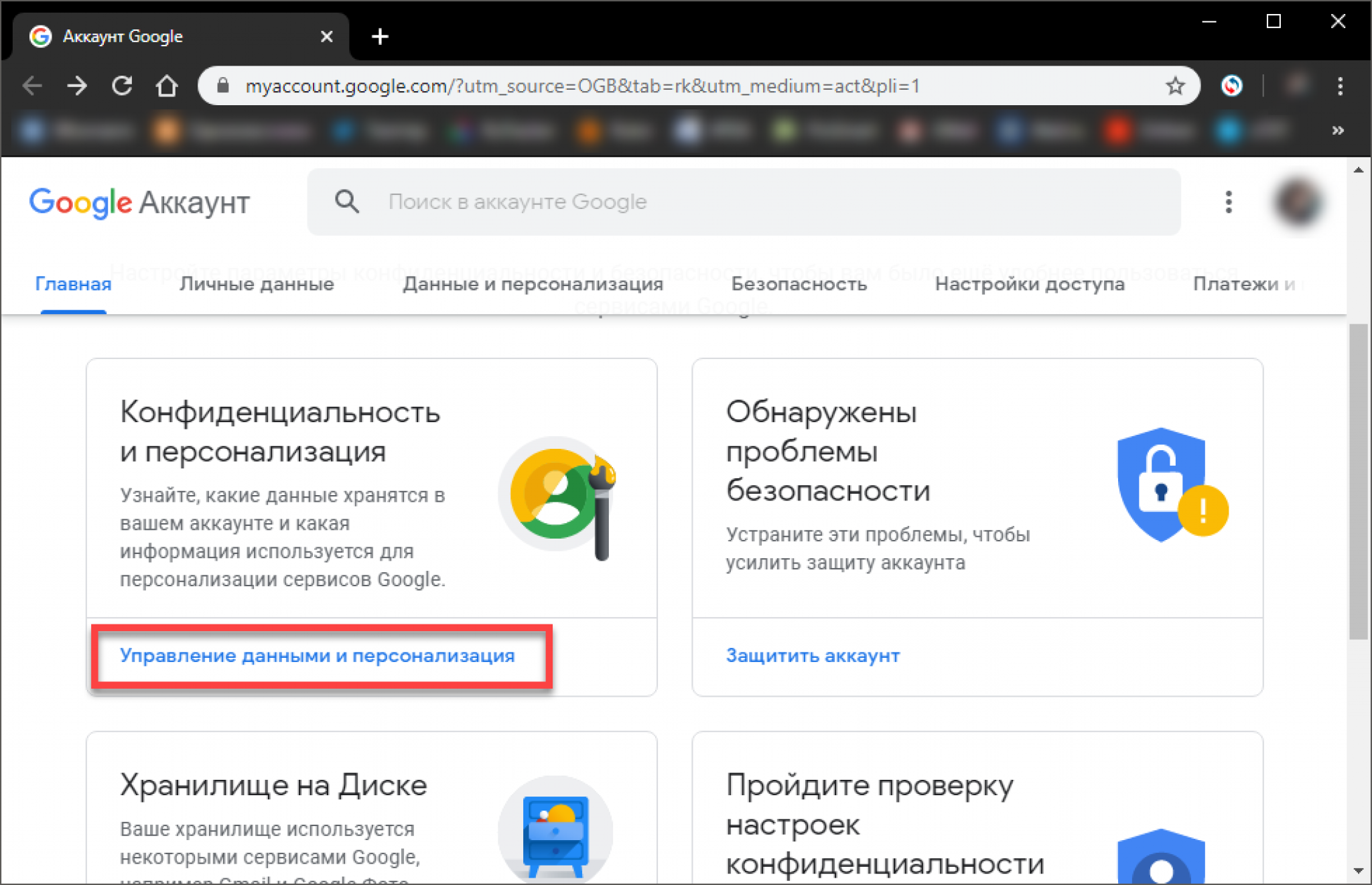Click the browser back arrow
The image size is (1372, 885).
(x=32, y=86)
